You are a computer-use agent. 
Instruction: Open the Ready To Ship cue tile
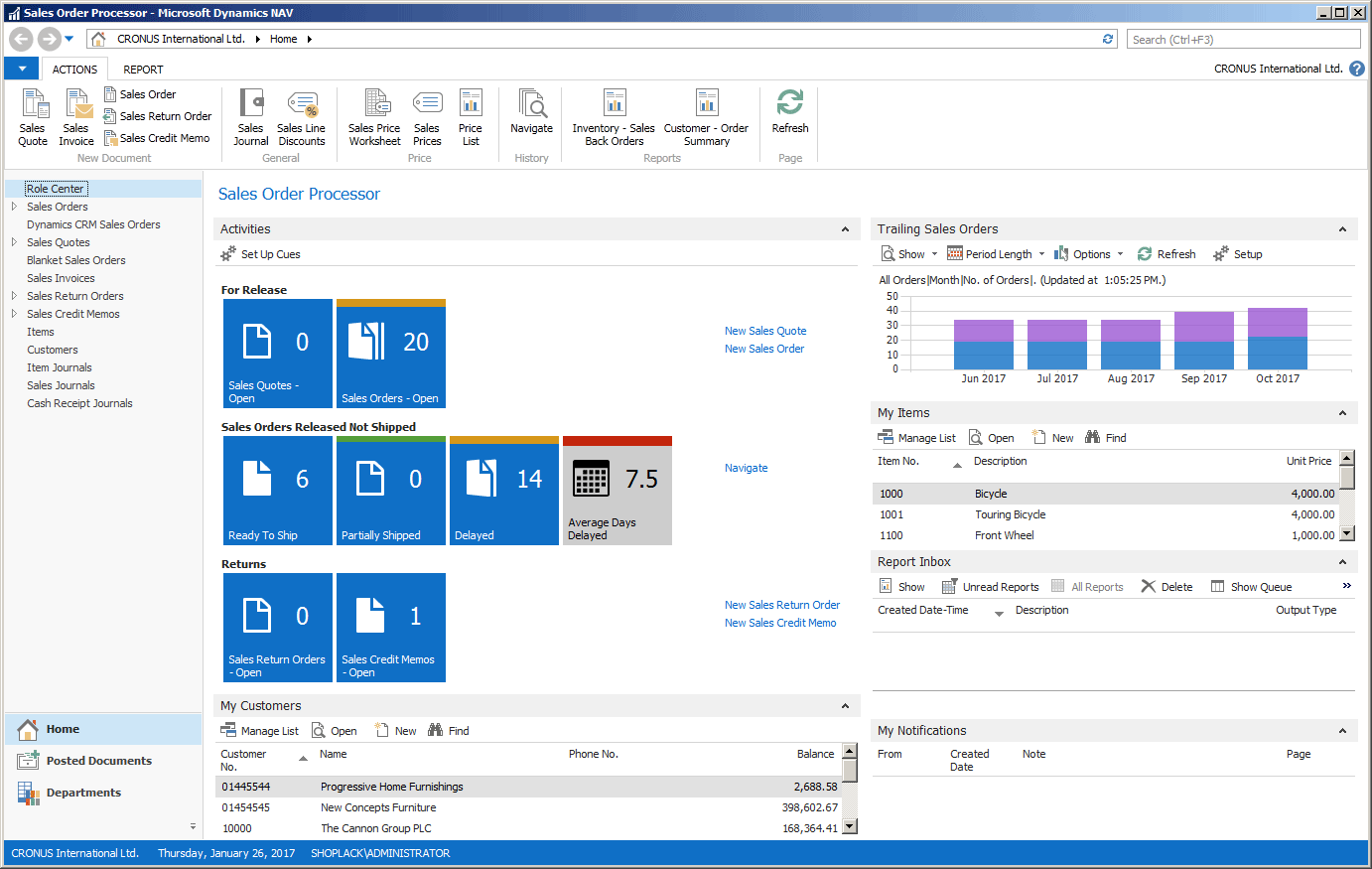(278, 491)
